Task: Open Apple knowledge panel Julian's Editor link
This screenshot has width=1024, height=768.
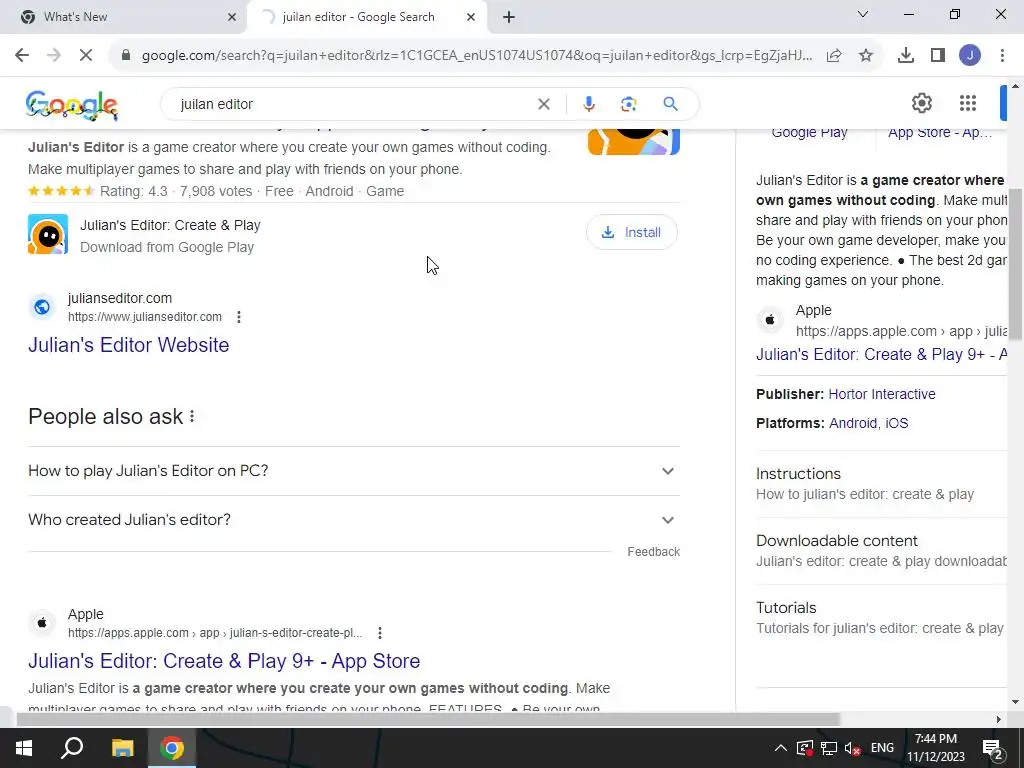Action: click(x=882, y=355)
